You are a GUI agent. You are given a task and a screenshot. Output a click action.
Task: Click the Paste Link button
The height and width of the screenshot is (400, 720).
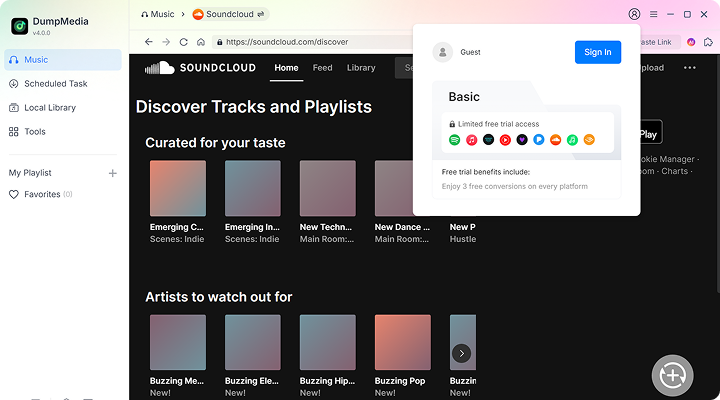coord(659,42)
